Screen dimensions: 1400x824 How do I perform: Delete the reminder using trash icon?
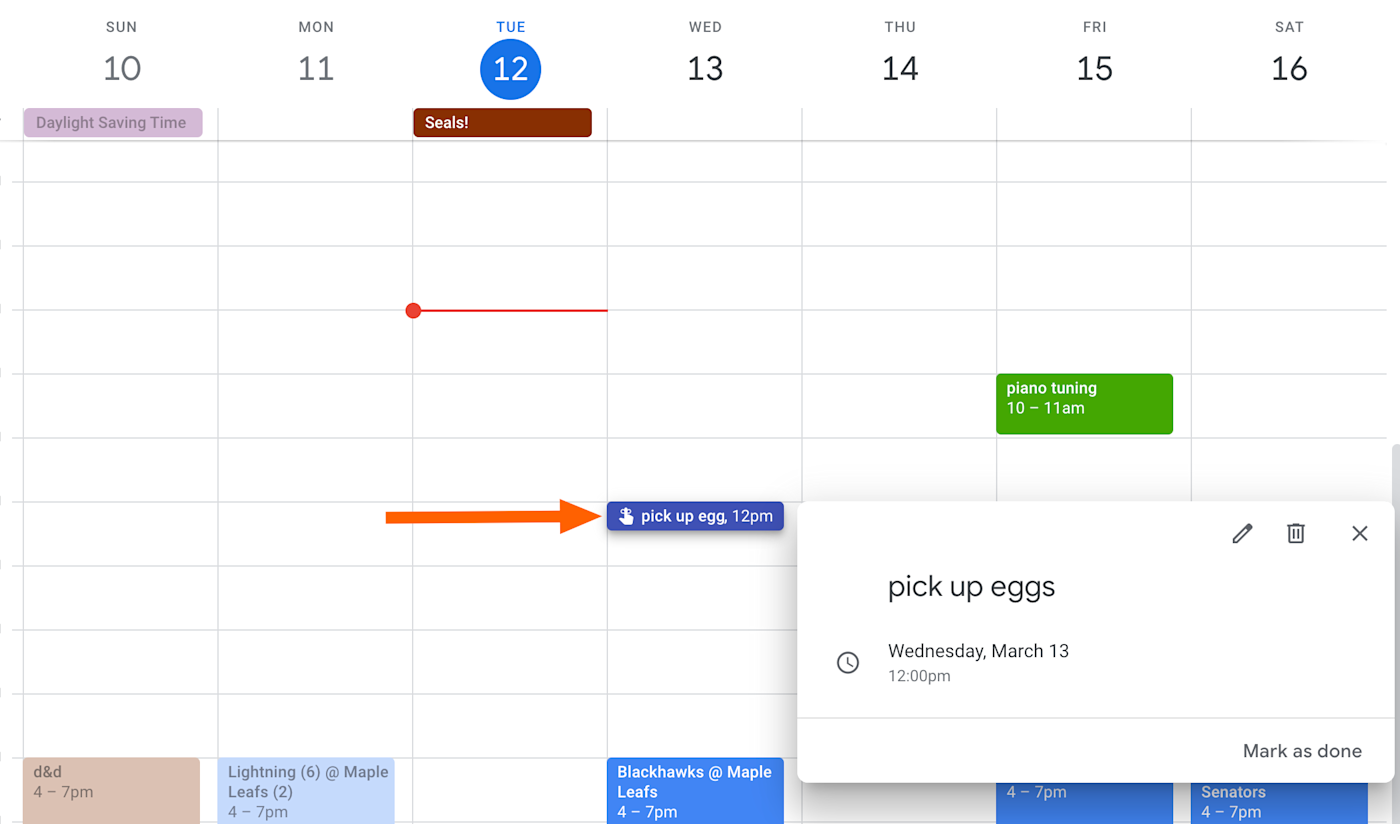click(x=1296, y=533)
